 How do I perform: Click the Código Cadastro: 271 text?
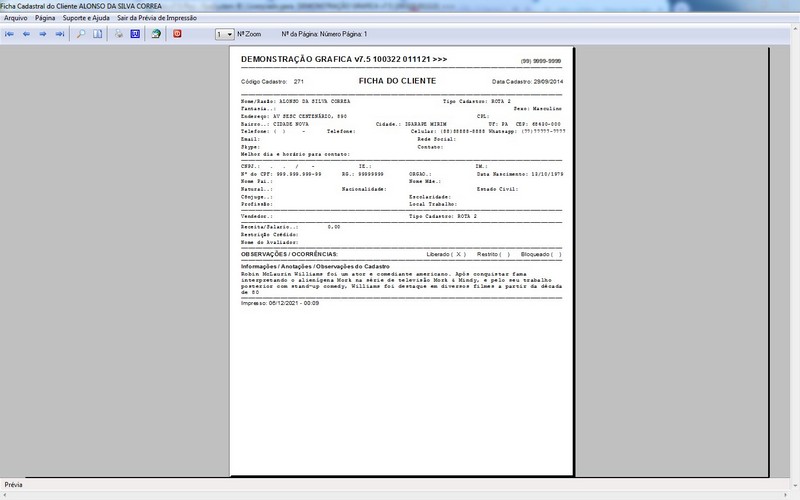click(272, 82)
